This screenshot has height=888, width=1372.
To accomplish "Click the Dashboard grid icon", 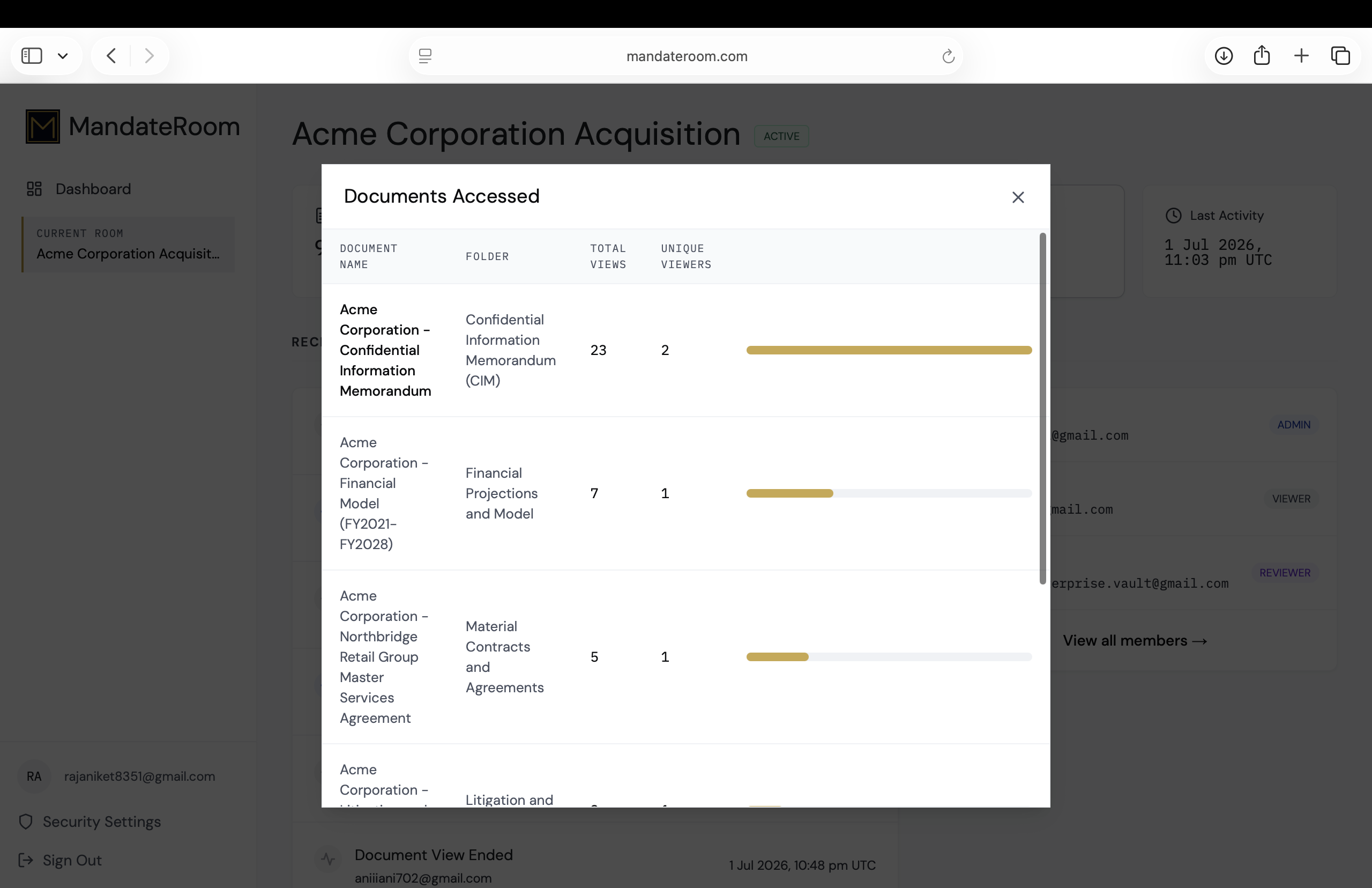I will 34,189.
